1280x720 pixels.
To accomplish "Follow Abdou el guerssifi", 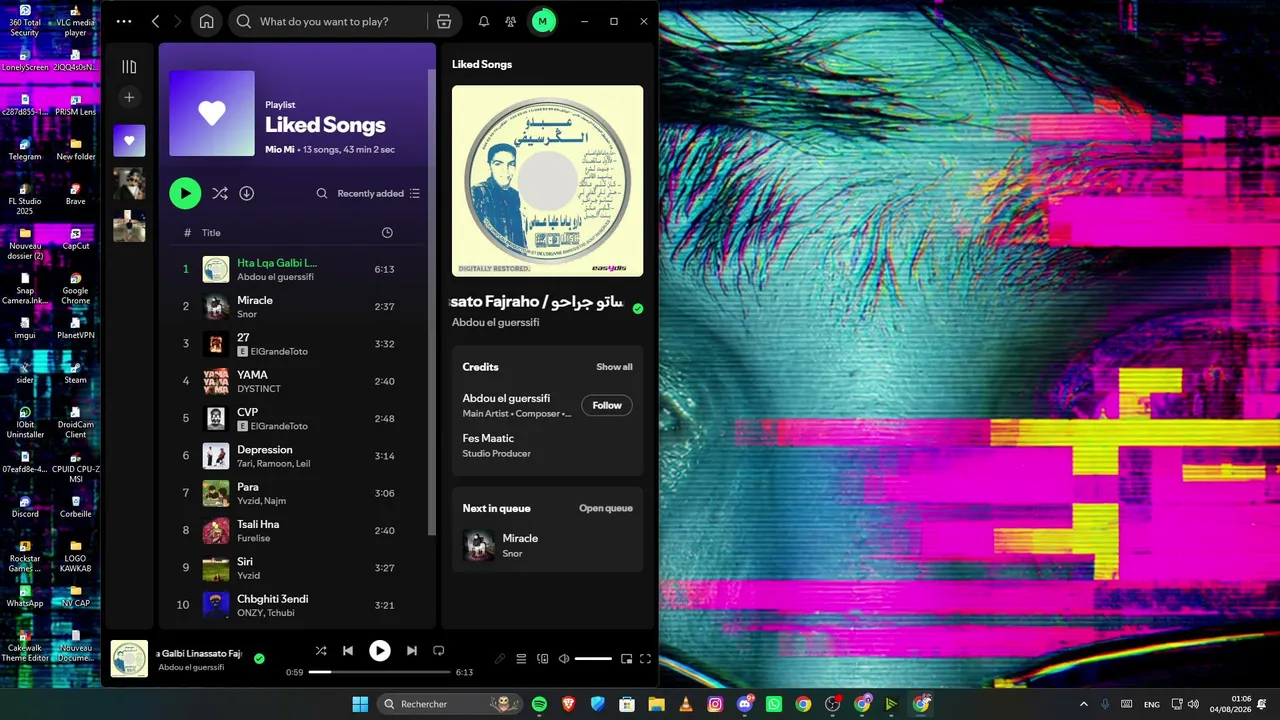I will pyautogui.click(x=607, y=405).
